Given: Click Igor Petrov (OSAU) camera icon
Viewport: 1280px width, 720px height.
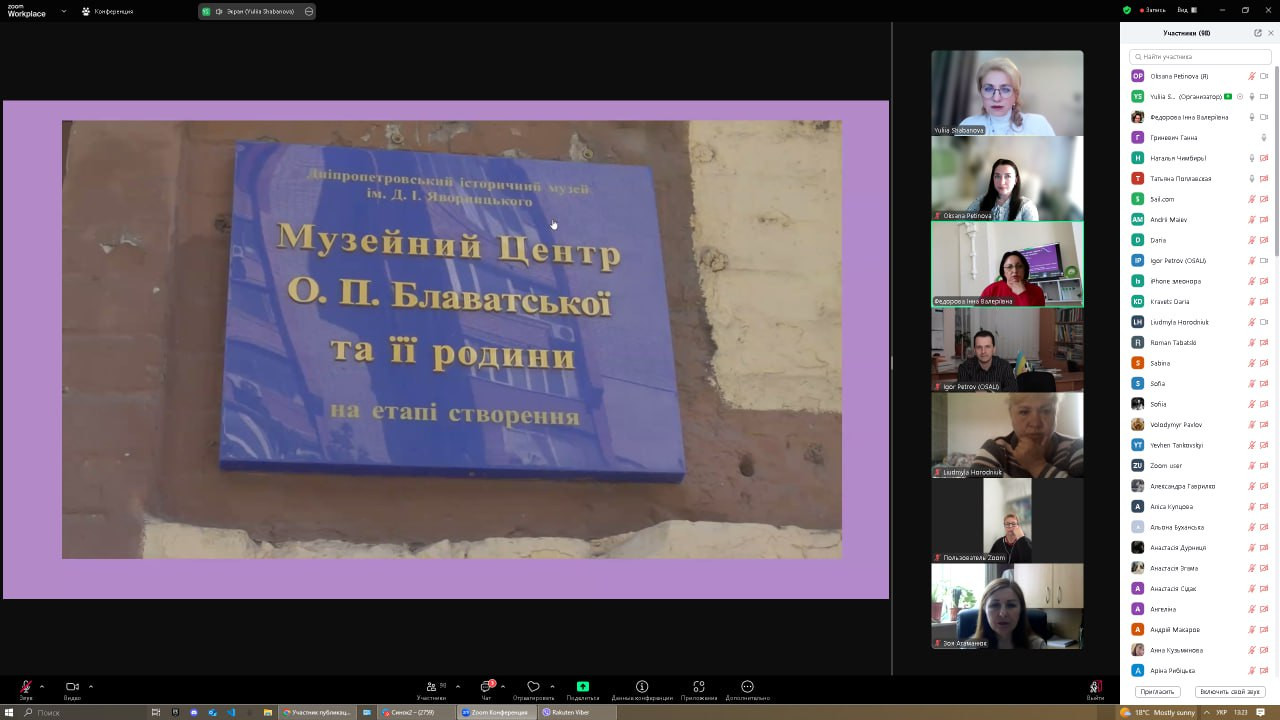Looking at the screenshot, I should coord(1264,261).
